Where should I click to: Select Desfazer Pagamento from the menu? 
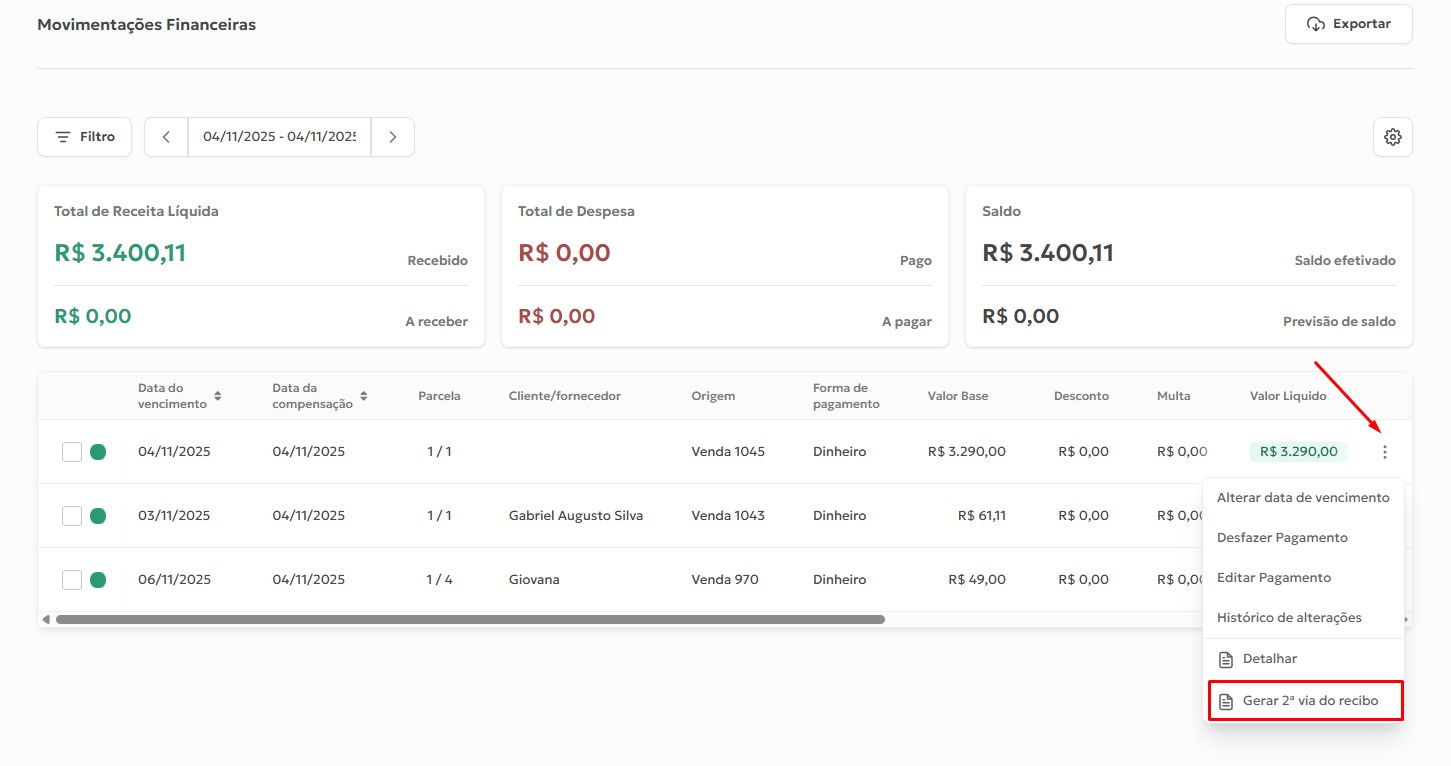click(x=1282, y=538)
